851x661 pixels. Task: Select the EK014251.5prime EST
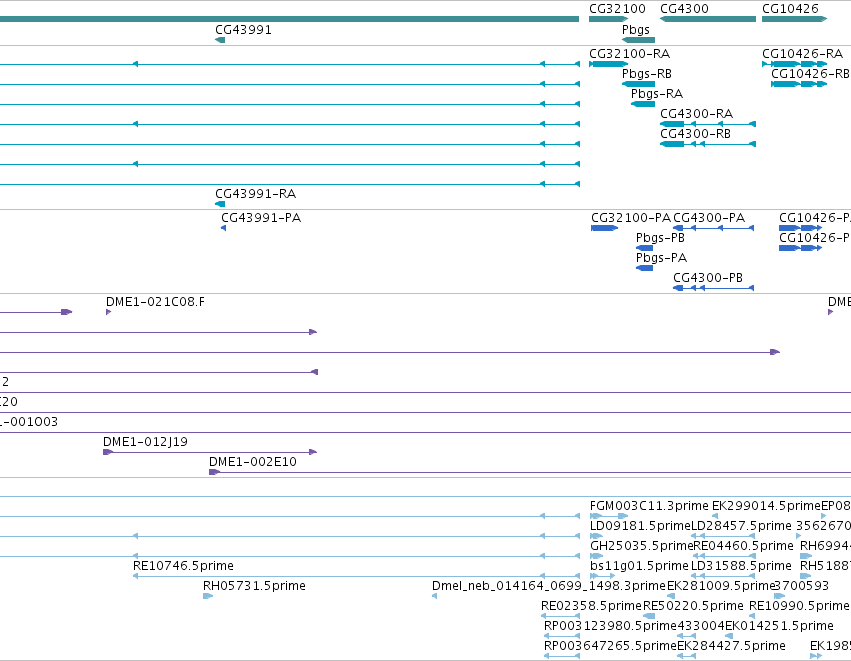tap(729, 636)
